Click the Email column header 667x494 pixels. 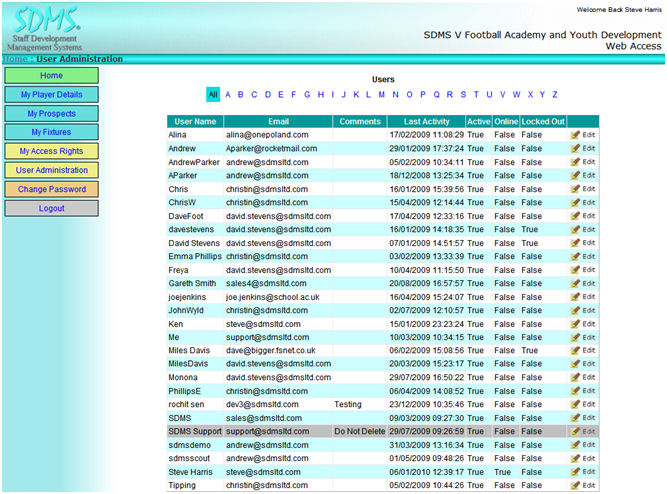pyautogui.click(x=279, y=122)
